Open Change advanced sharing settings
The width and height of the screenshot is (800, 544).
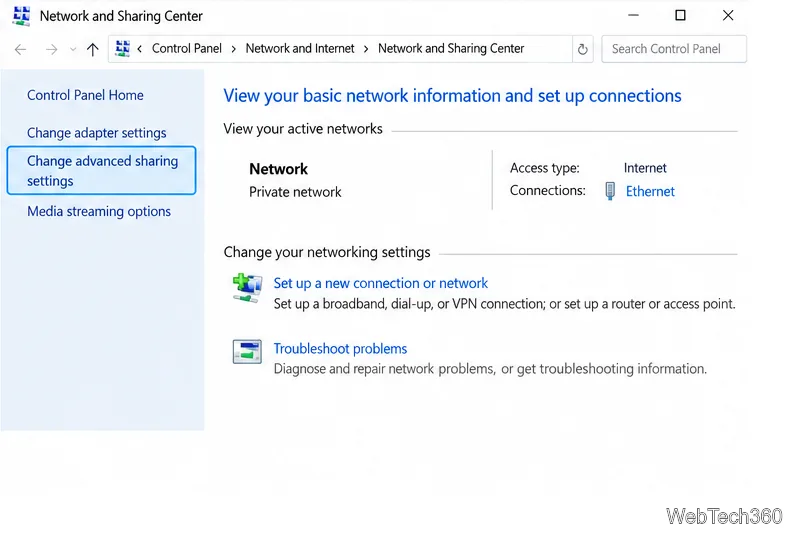[102, 170]
